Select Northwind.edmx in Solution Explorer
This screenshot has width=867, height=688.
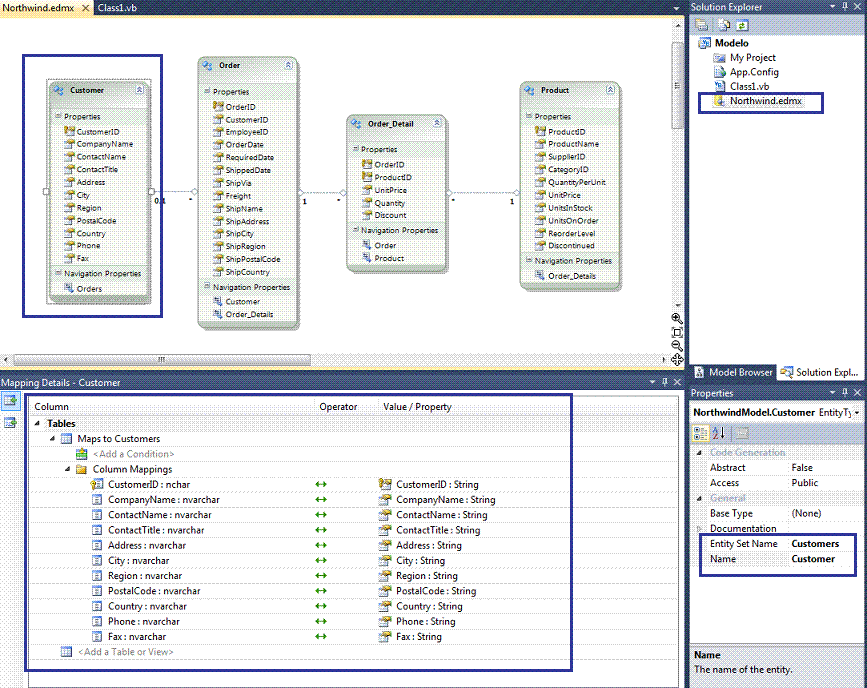click(765, 101)
